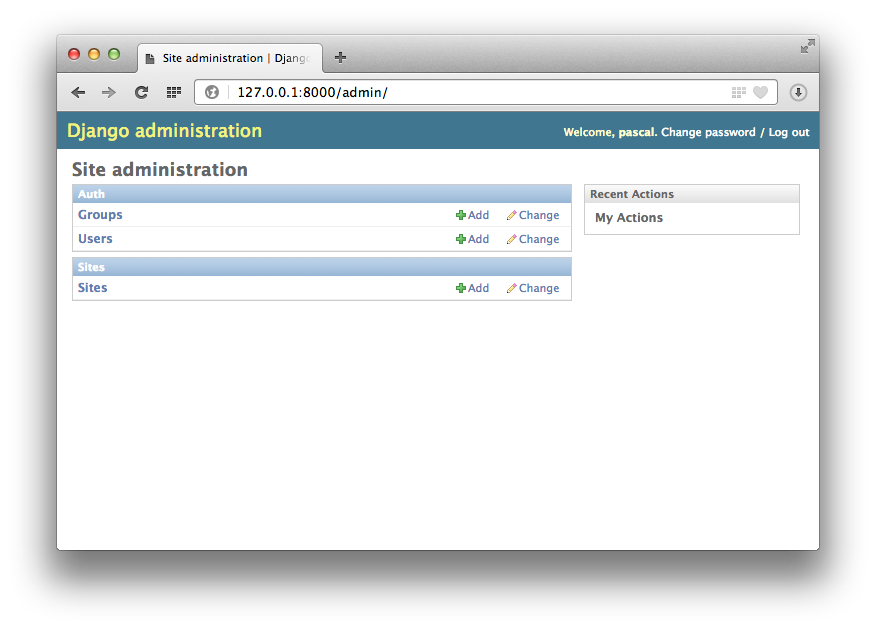Screen dimensions: 876x629
Task: Select the Site administration browser tab
Action: [230, 58]
